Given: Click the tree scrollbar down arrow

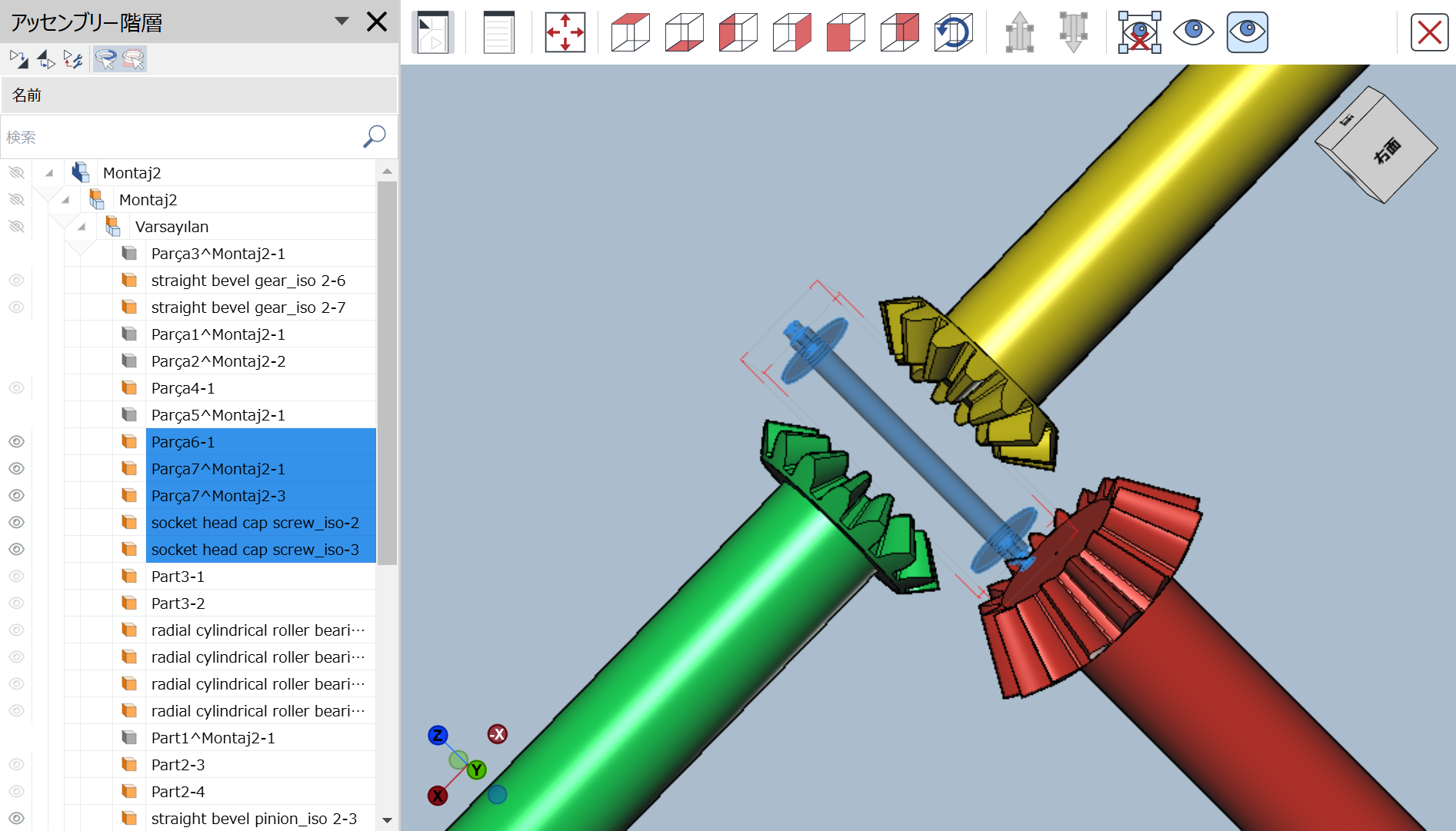Looking at the screenshot, I should coord(387,820).
